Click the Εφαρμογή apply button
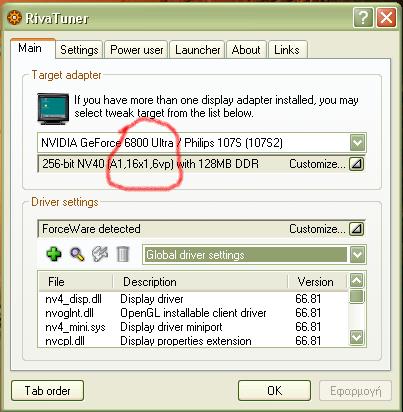Screen dimensions: 403x412 pos(355,390)
